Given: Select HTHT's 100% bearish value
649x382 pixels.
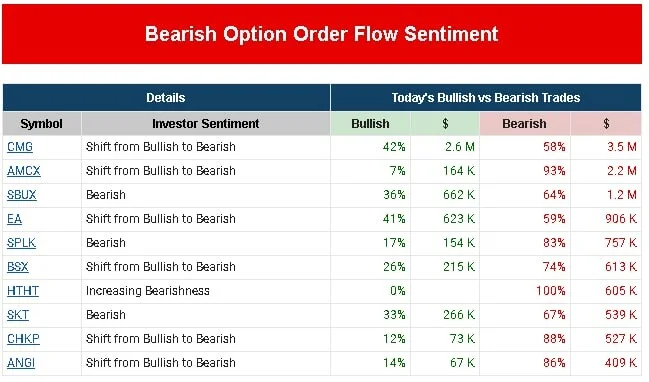Looking at the screenshot, I should [x=551, y=291].
